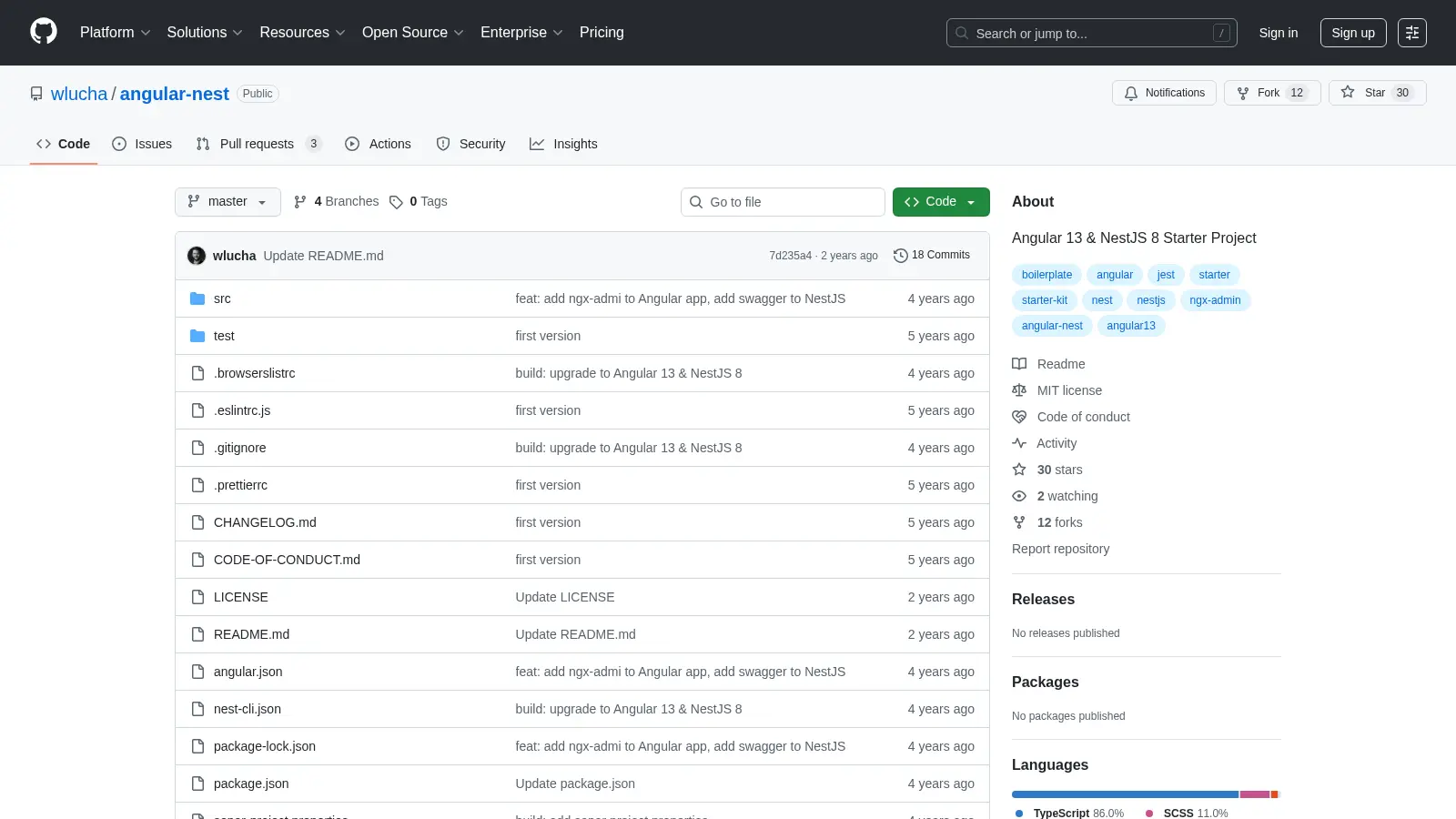This screenshot has width=1456, height=819.
Task: Open the green Code dropdown button
Action: (941, 202)
